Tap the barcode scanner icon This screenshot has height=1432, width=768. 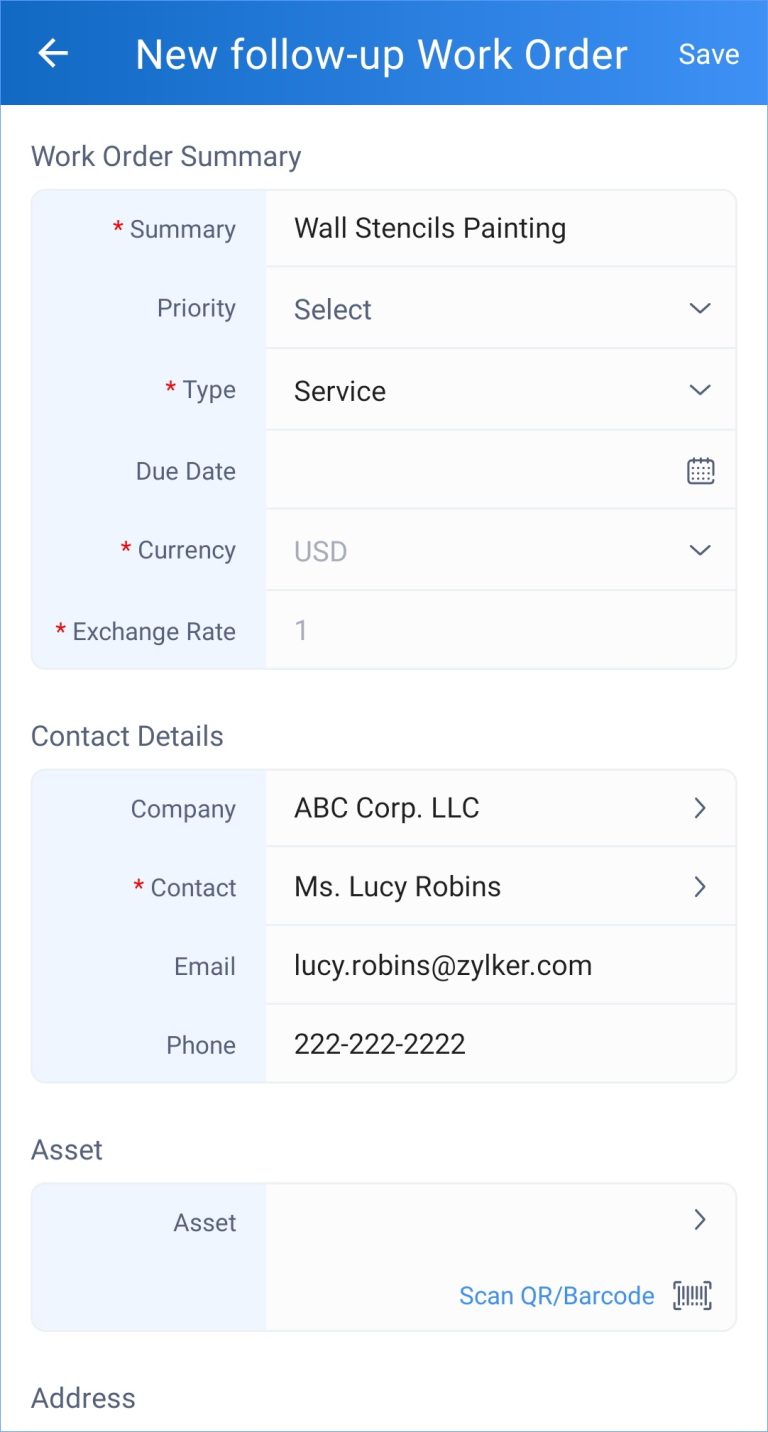tap(693, 1296)
